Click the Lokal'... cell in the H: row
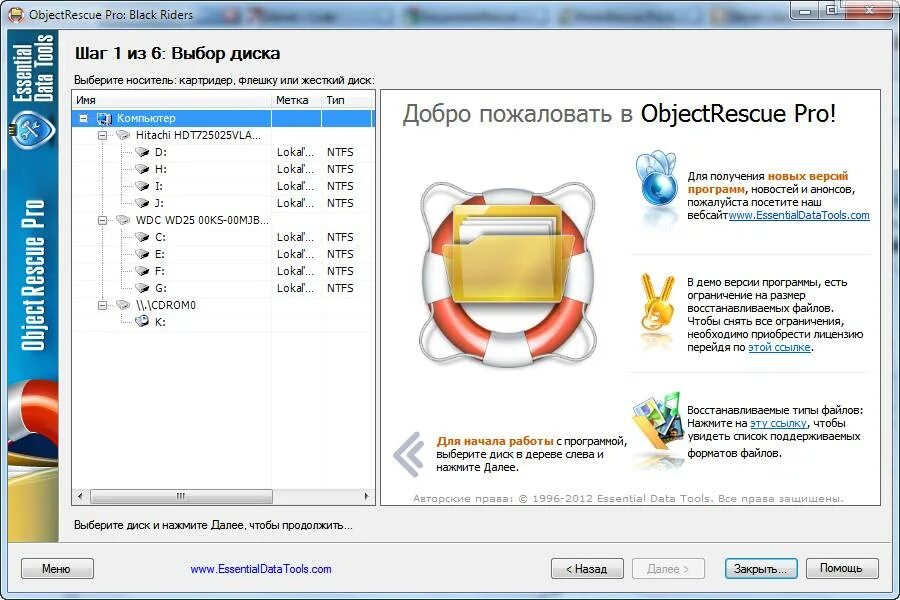900x600 pixels. pyautogui.click(x=295, y=169)
